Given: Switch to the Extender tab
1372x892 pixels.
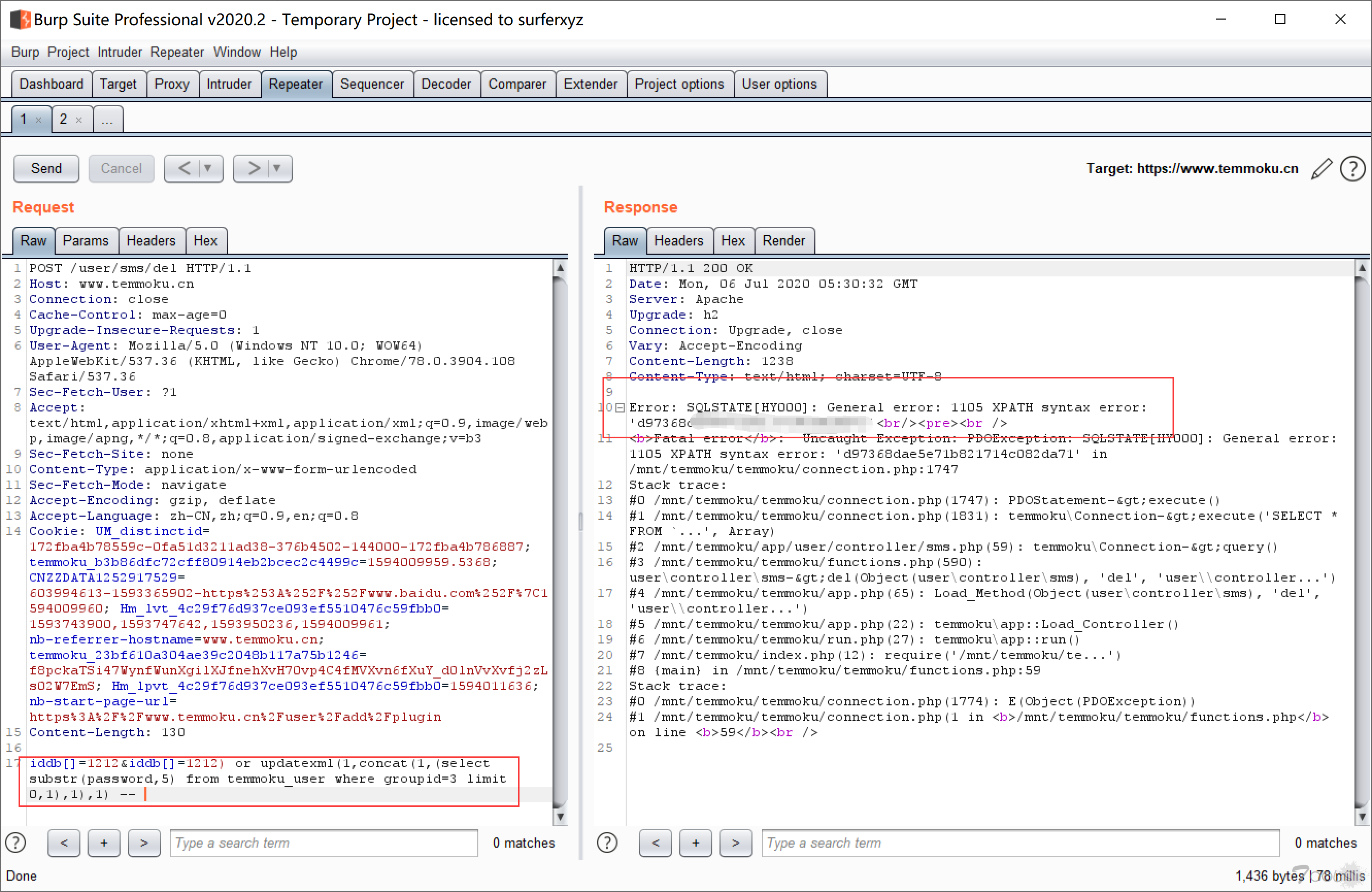Looking at the screenshot, I should [590, 84].
